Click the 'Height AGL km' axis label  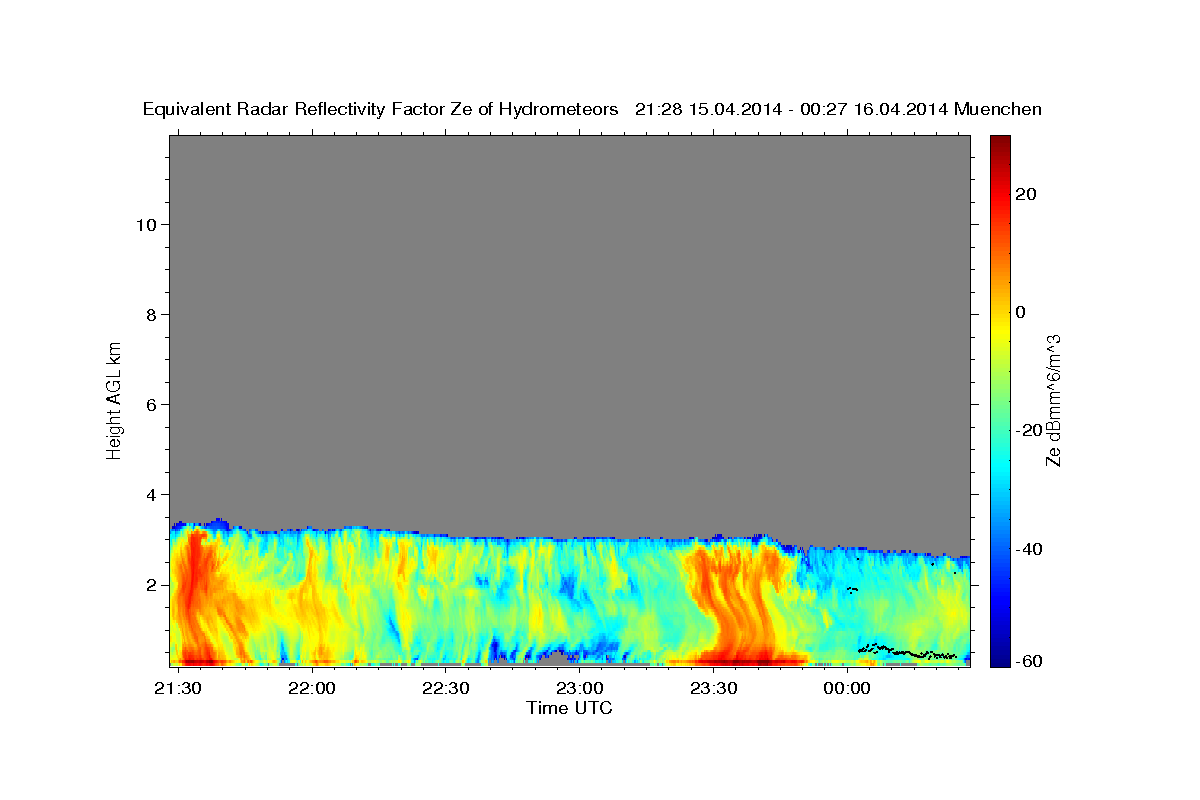tap(115, 399)
